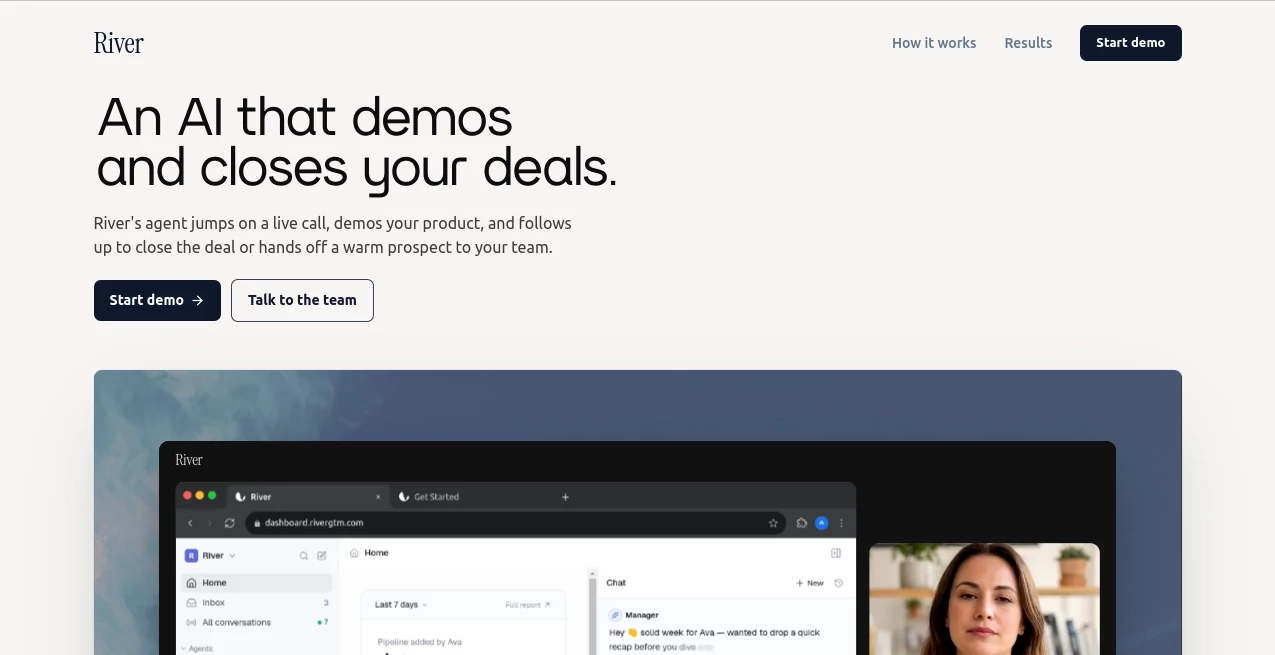Image resolution: width=1275 pixels, height=655 pixels.
Task: Click the compose pencil icon in the sidebar
Action: tap(322, 555)
